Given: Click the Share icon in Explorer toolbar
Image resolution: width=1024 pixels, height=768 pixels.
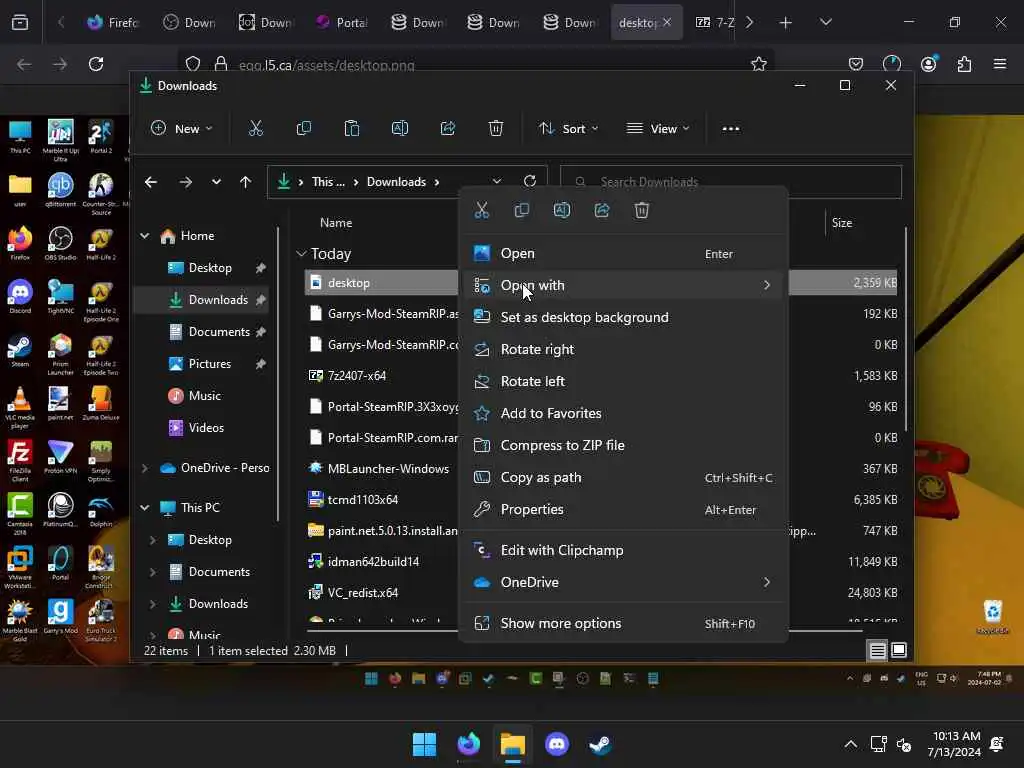Looking at the screenshot, I should click(x=448, y=129).
